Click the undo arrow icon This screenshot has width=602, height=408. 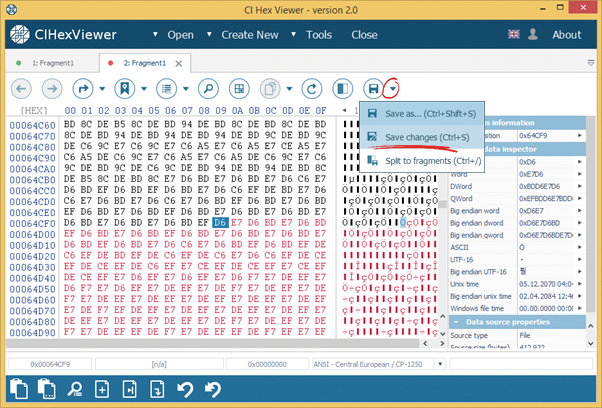(185, 389)
